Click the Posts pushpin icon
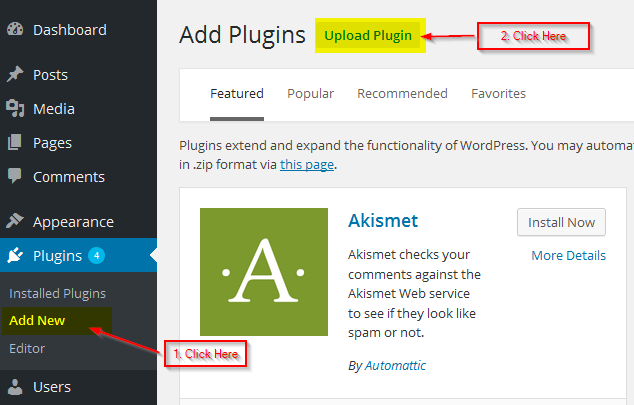The image size is (634, 405). click(15, 74)
